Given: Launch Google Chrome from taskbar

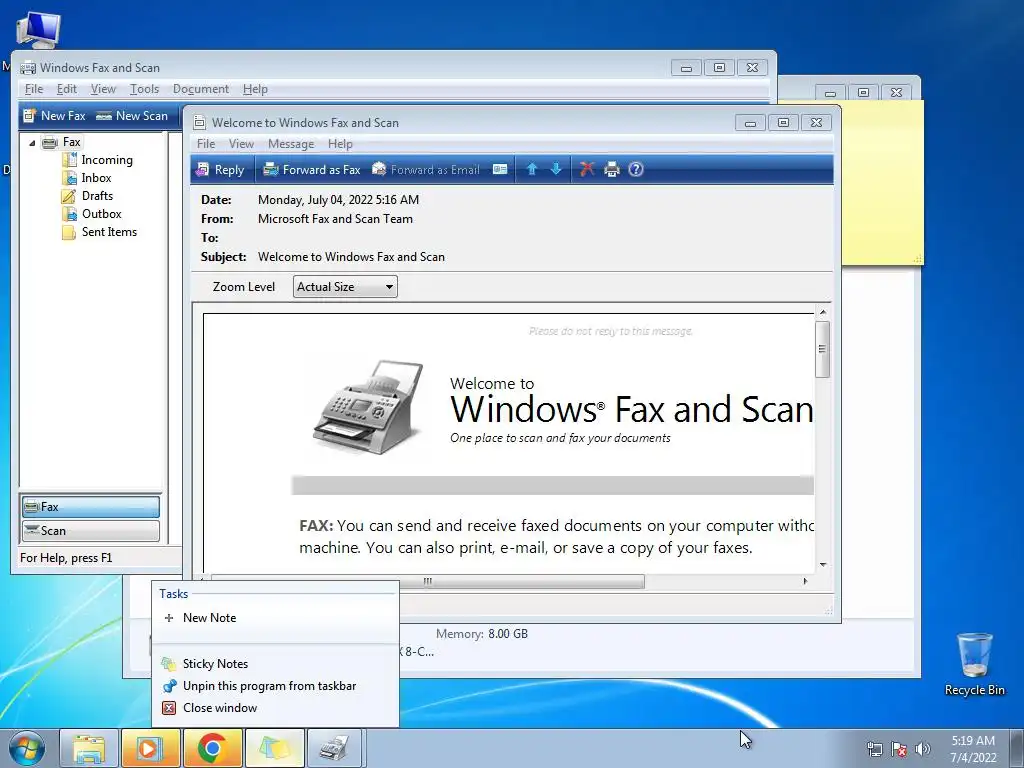Looking at the screenshot, I should [212, 748].
